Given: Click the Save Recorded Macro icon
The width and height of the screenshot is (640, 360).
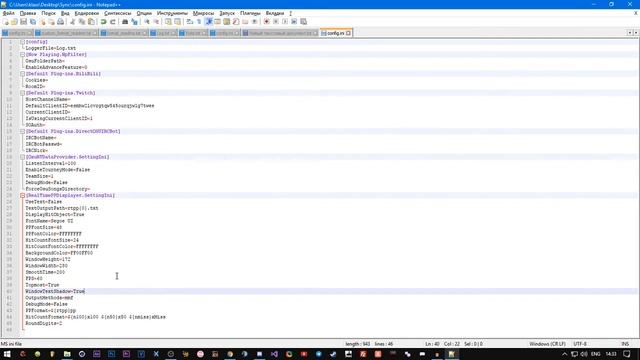Looking at the screenshot, I should tap(303, 22).
